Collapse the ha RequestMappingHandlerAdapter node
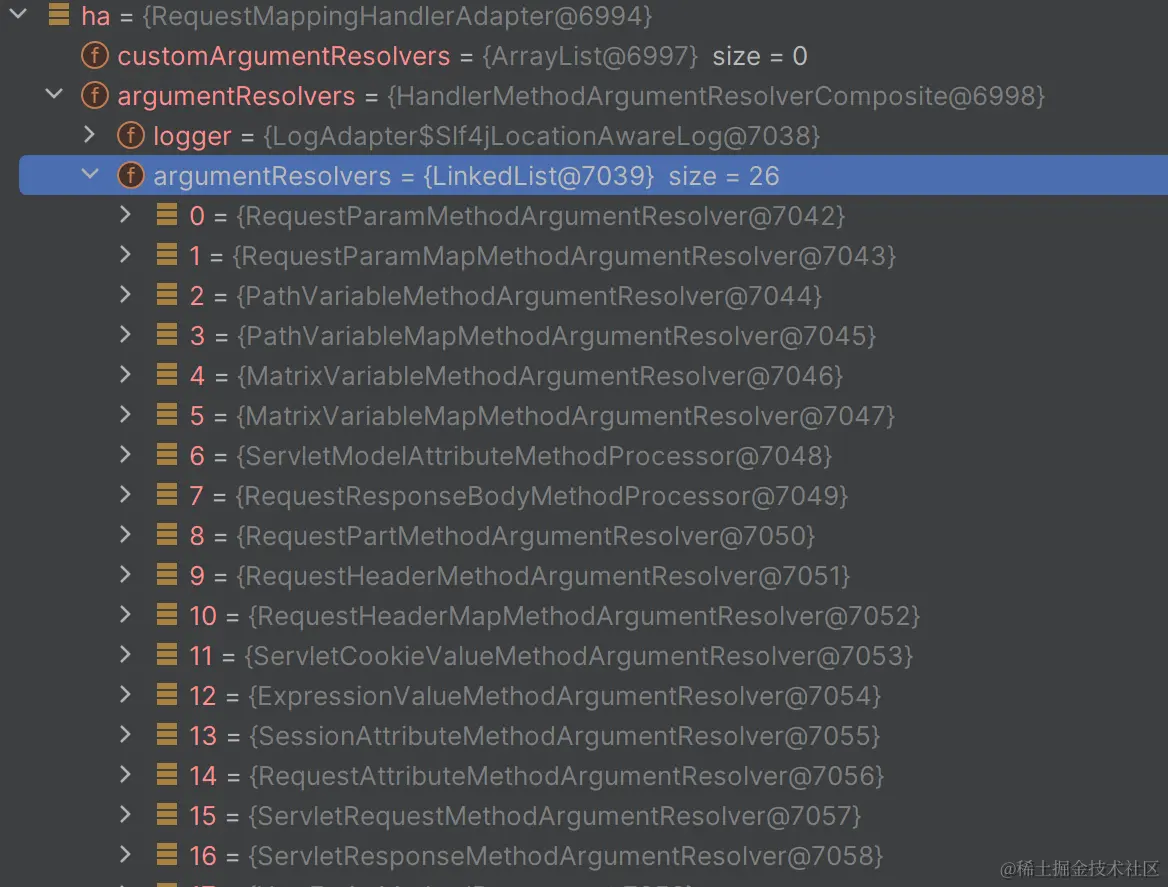 [x=18, y=14]
